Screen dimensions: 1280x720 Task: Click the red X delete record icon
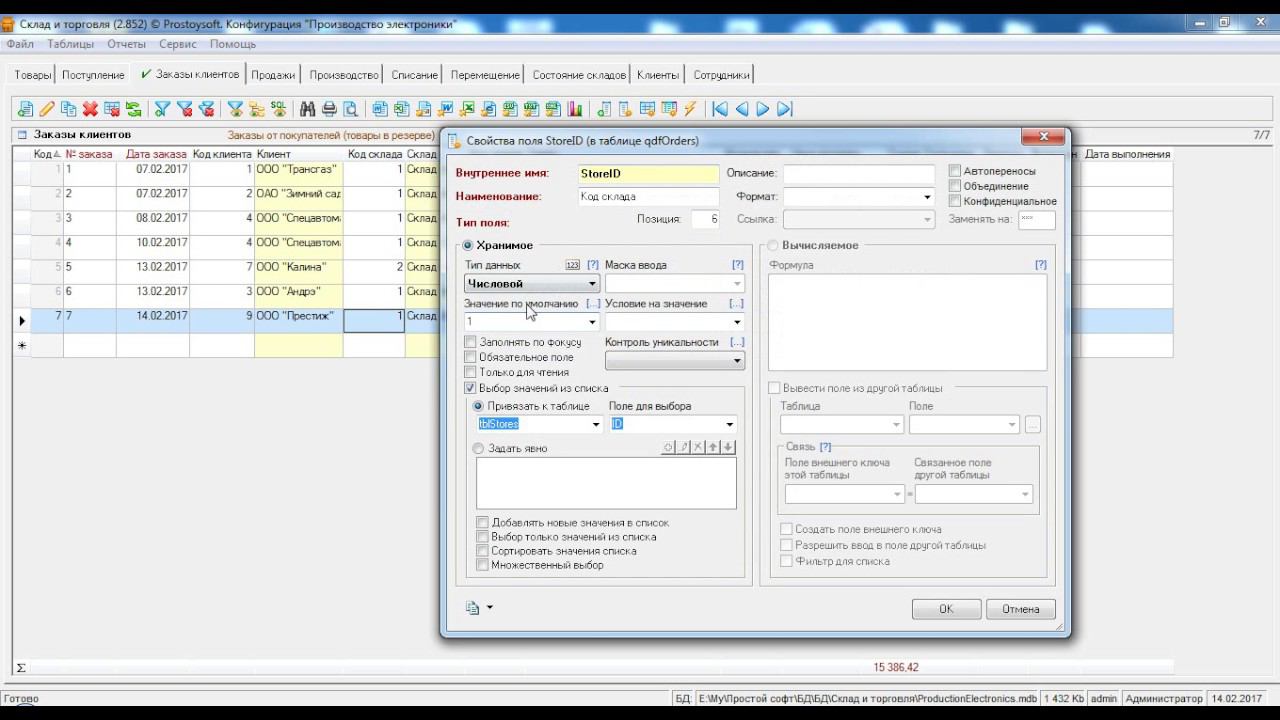coord(90,109)
